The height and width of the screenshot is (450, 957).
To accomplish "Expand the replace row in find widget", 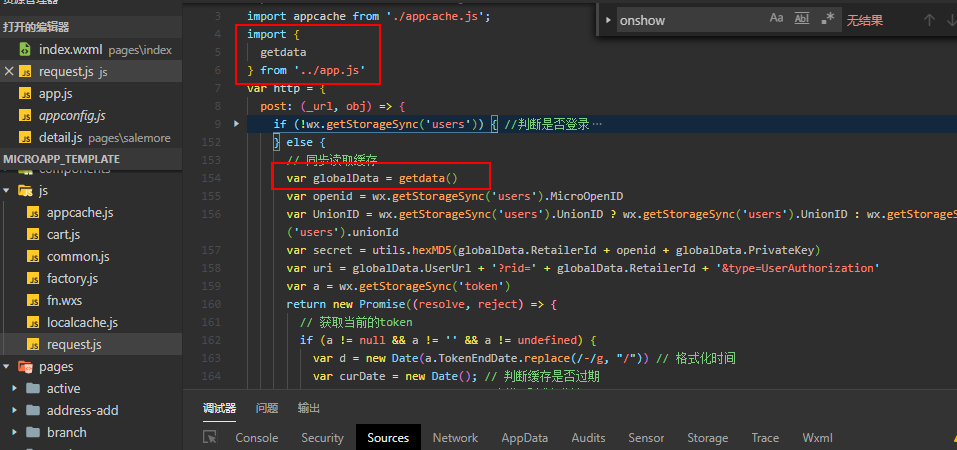I will (x=608, y=20).
